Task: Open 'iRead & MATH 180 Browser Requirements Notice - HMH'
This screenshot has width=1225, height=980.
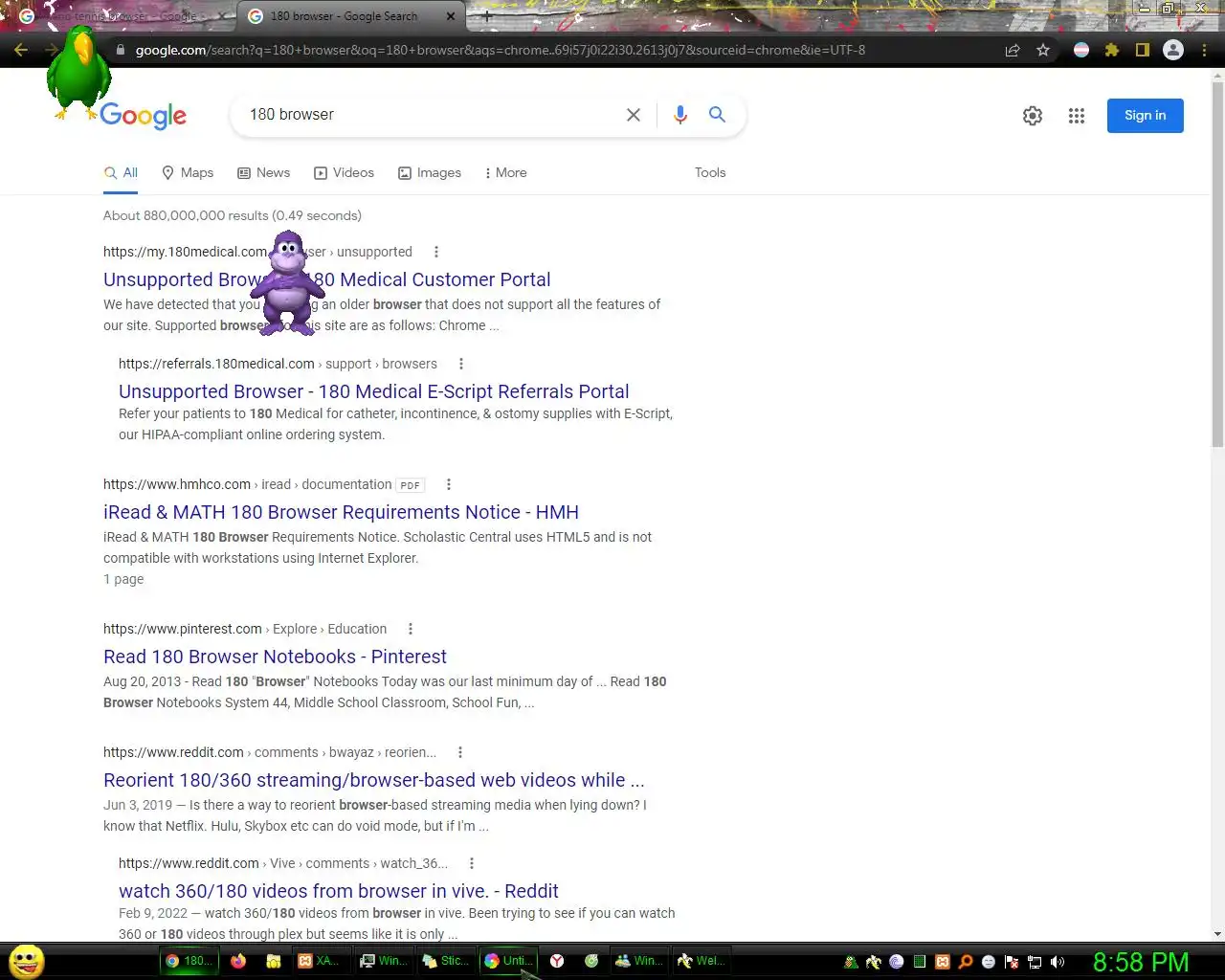Action: tap(341, 512)
